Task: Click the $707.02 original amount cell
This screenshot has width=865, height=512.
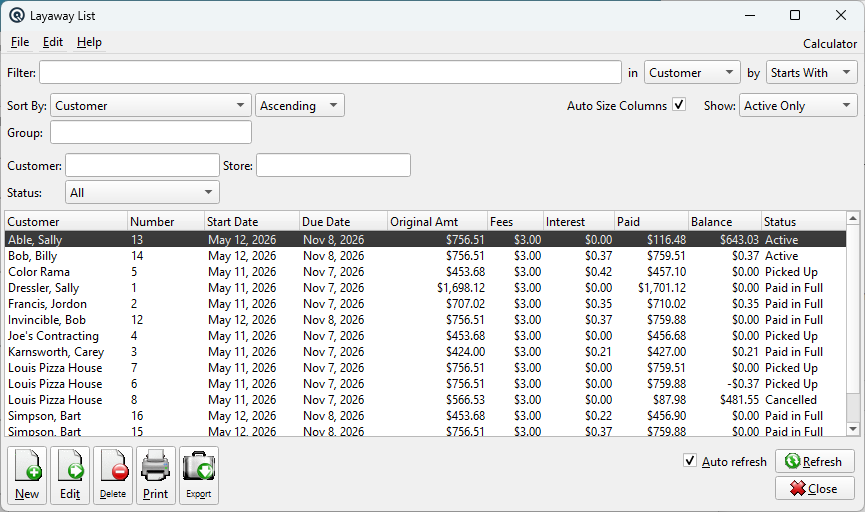Action: tap(466, 303)
